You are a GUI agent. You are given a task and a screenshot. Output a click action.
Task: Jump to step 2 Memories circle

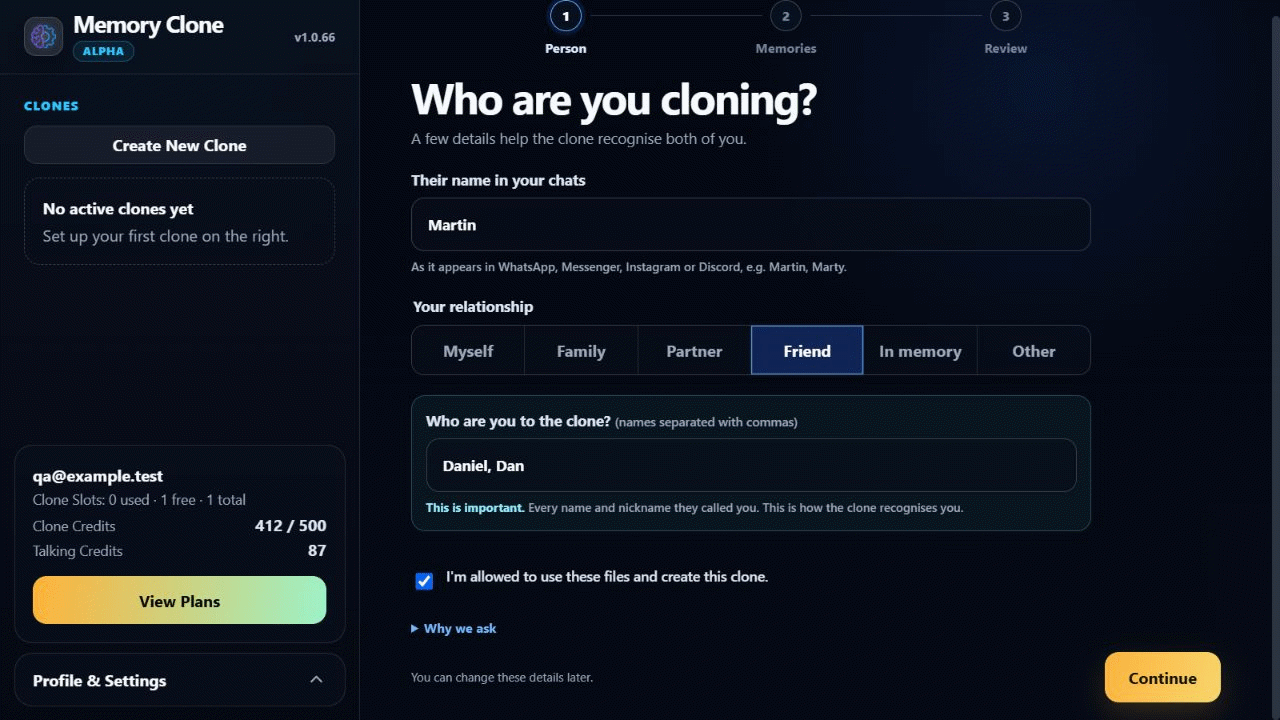click(786, 16)
